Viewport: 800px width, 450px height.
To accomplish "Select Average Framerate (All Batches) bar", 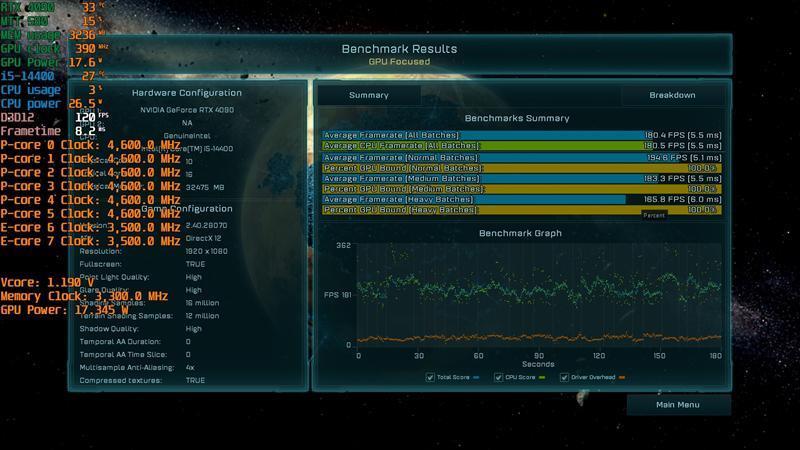I will [x=520, y=134].
